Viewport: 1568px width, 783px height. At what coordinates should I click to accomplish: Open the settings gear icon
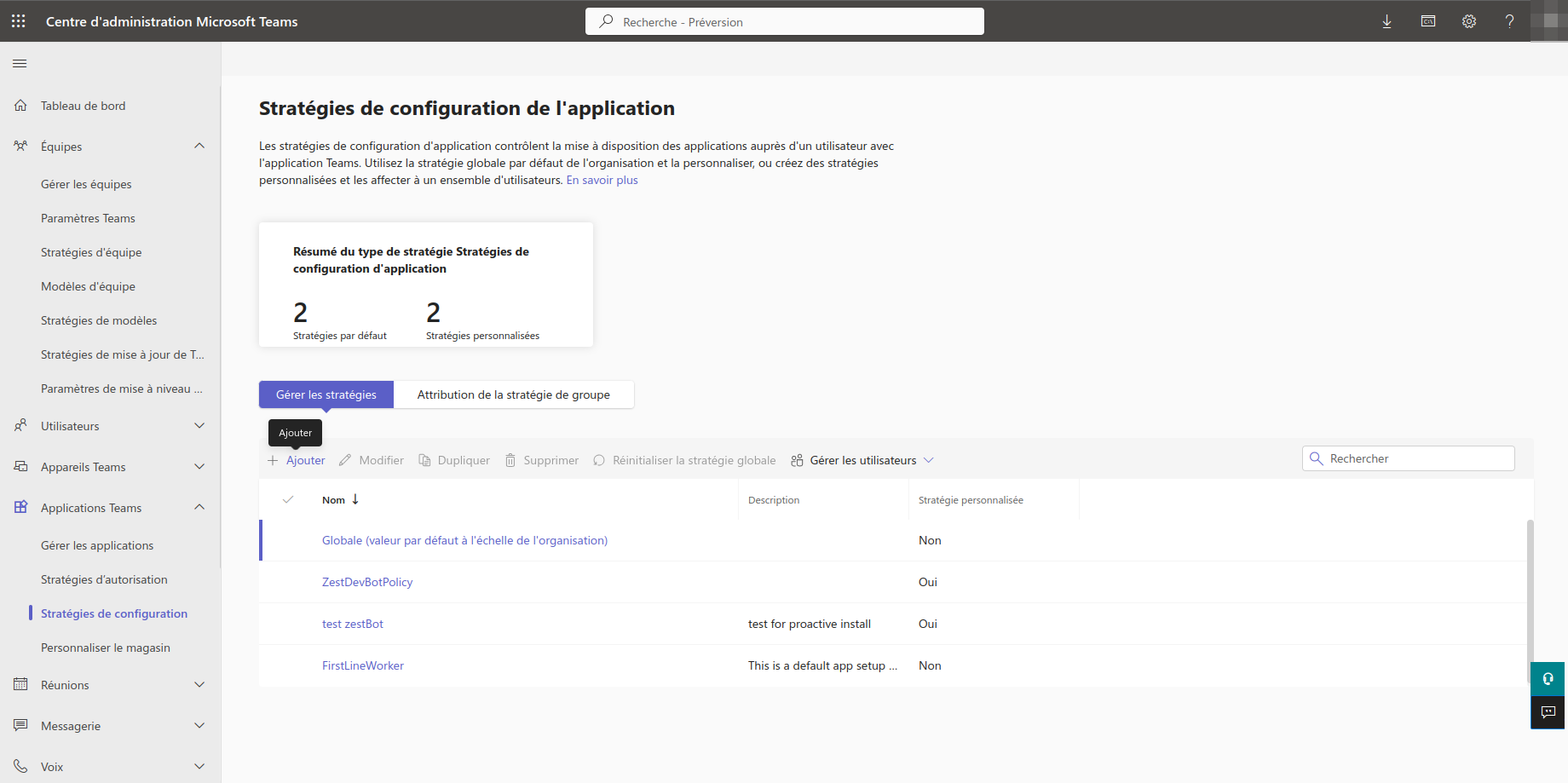[x=1469, y=21]
